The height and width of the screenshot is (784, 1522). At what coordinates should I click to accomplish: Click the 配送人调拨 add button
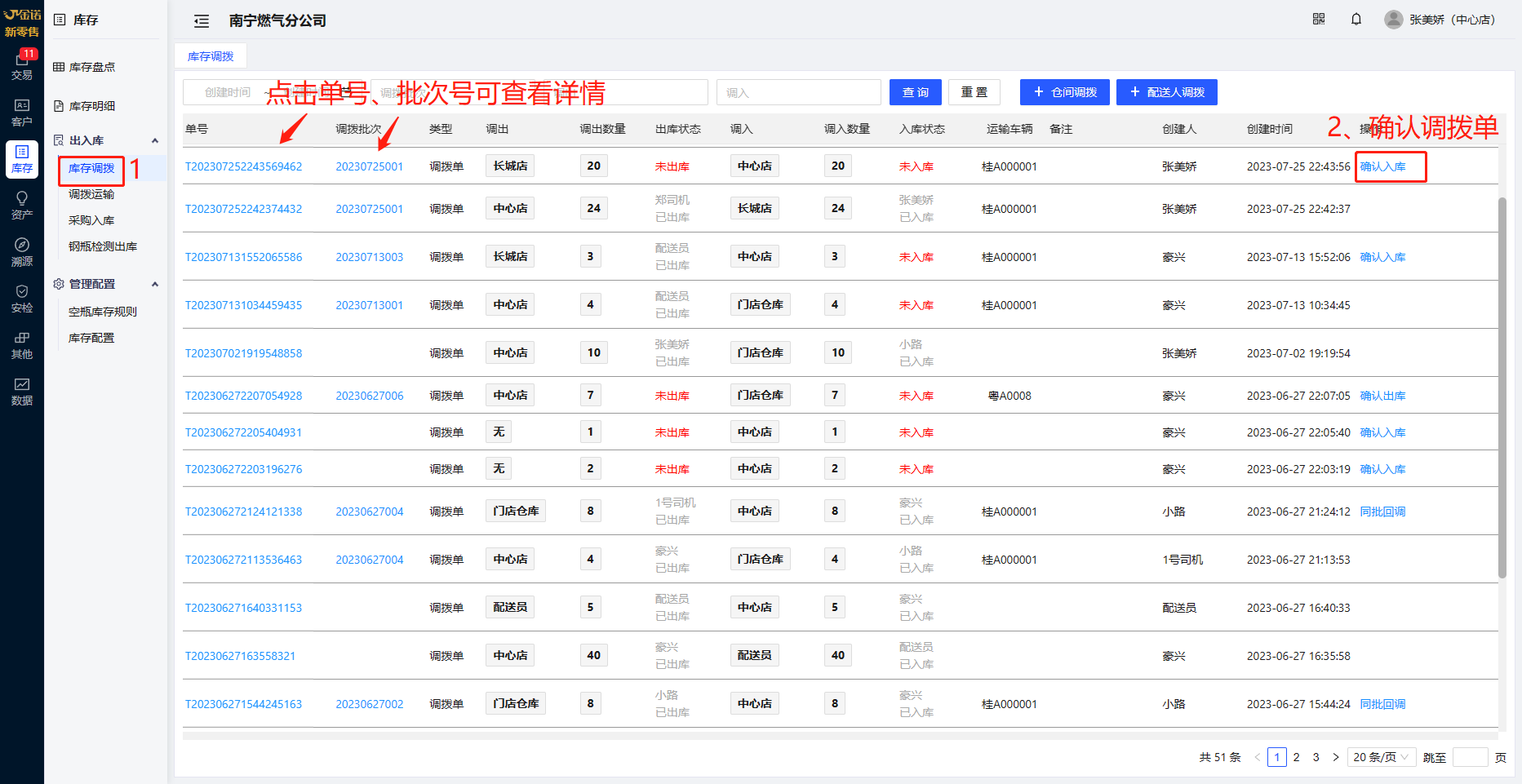point(1167,92)
